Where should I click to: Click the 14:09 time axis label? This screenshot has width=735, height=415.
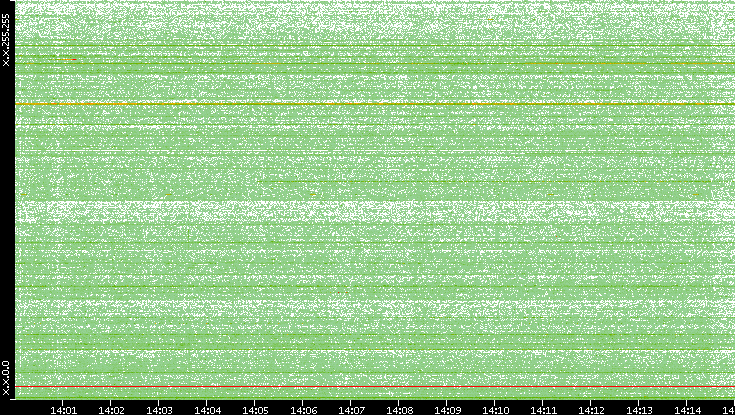(447, 410)
